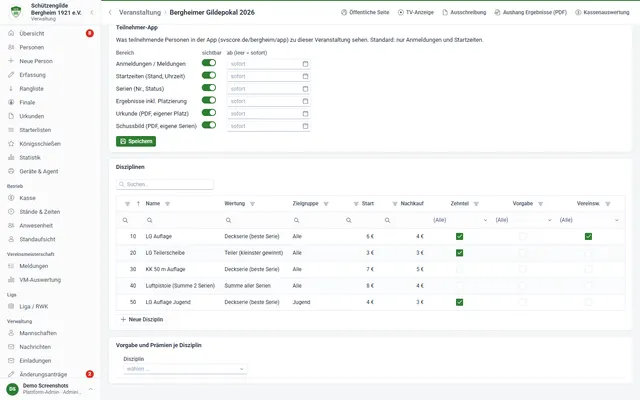Image resolution: width=640 pixels, height=400 pixels.
Task: Click the Liga / RWK icon
Action: [11, 306]
